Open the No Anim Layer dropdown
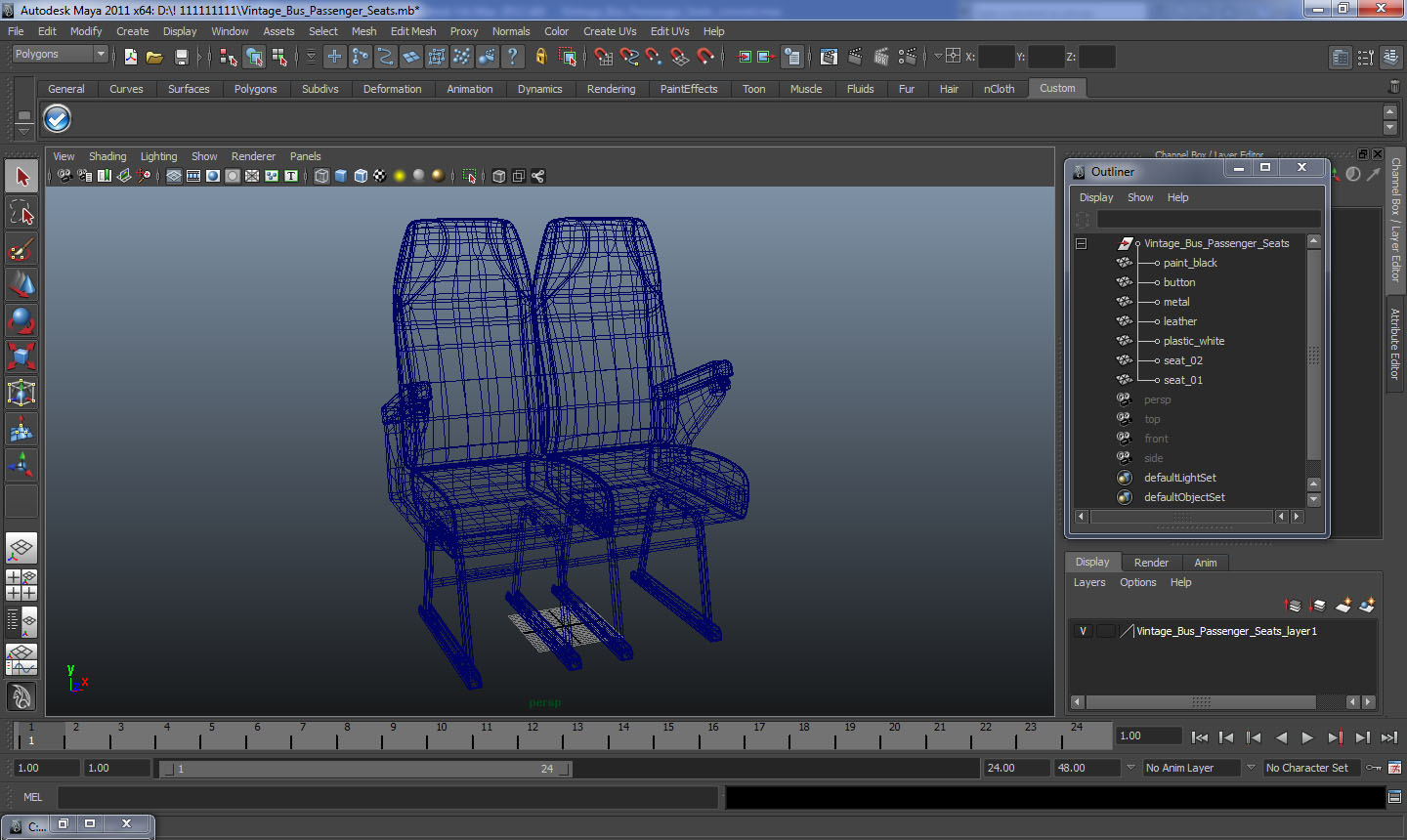This screenshot has height=840, width=1407. point(1191,768)
